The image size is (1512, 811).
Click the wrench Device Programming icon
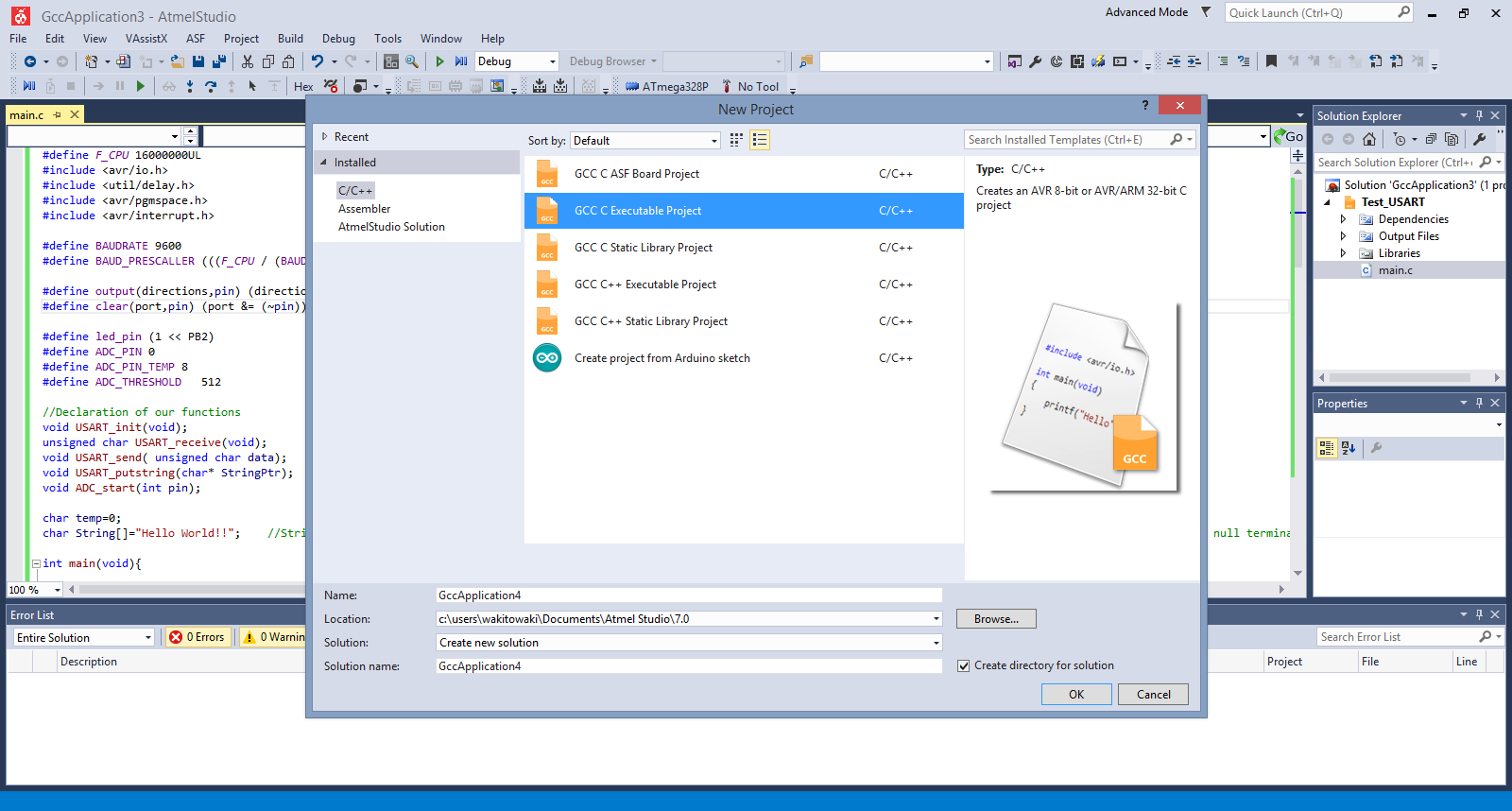click(1035, 61)
